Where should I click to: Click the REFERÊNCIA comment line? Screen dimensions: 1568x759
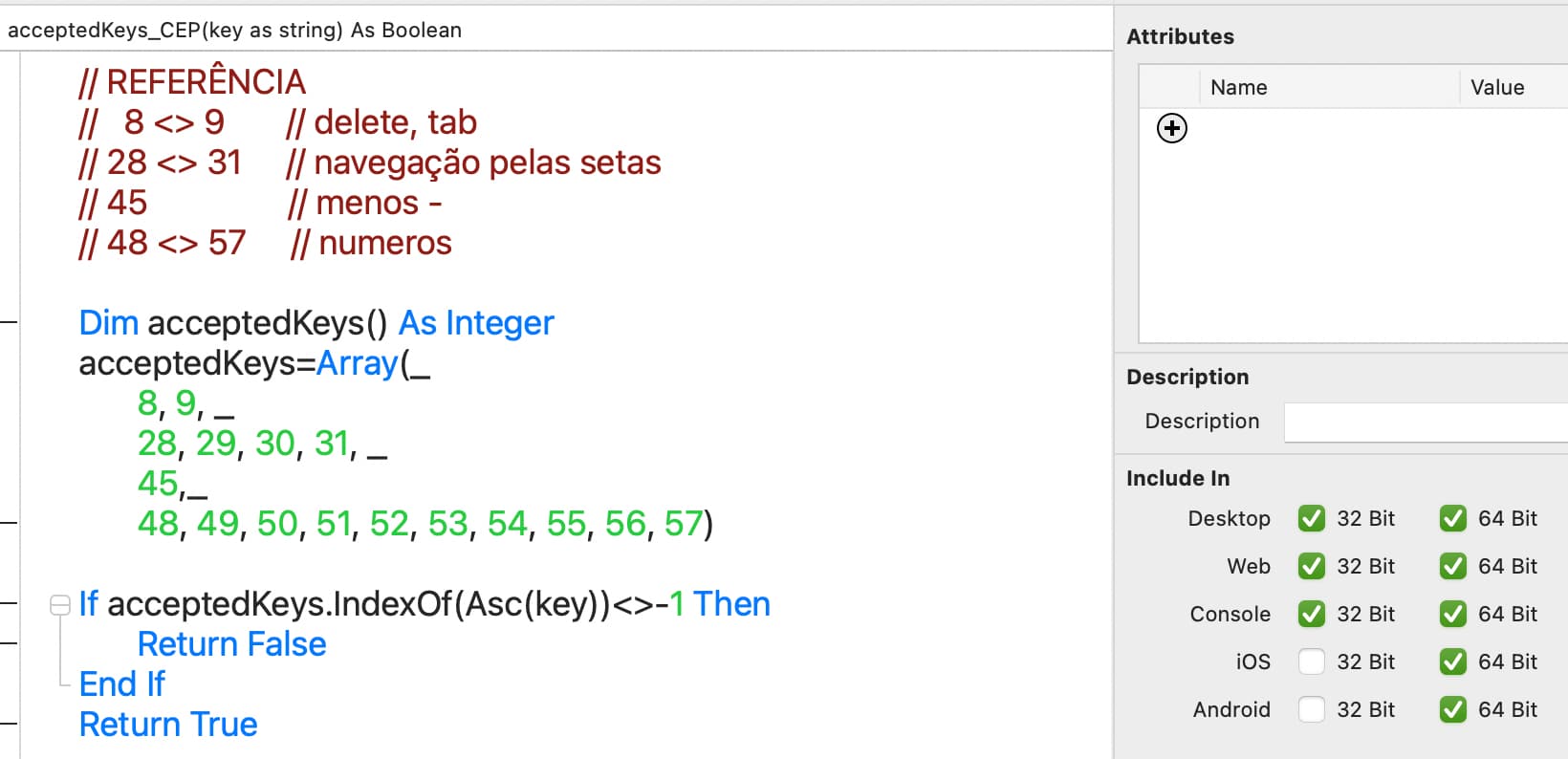coord(192,82)
